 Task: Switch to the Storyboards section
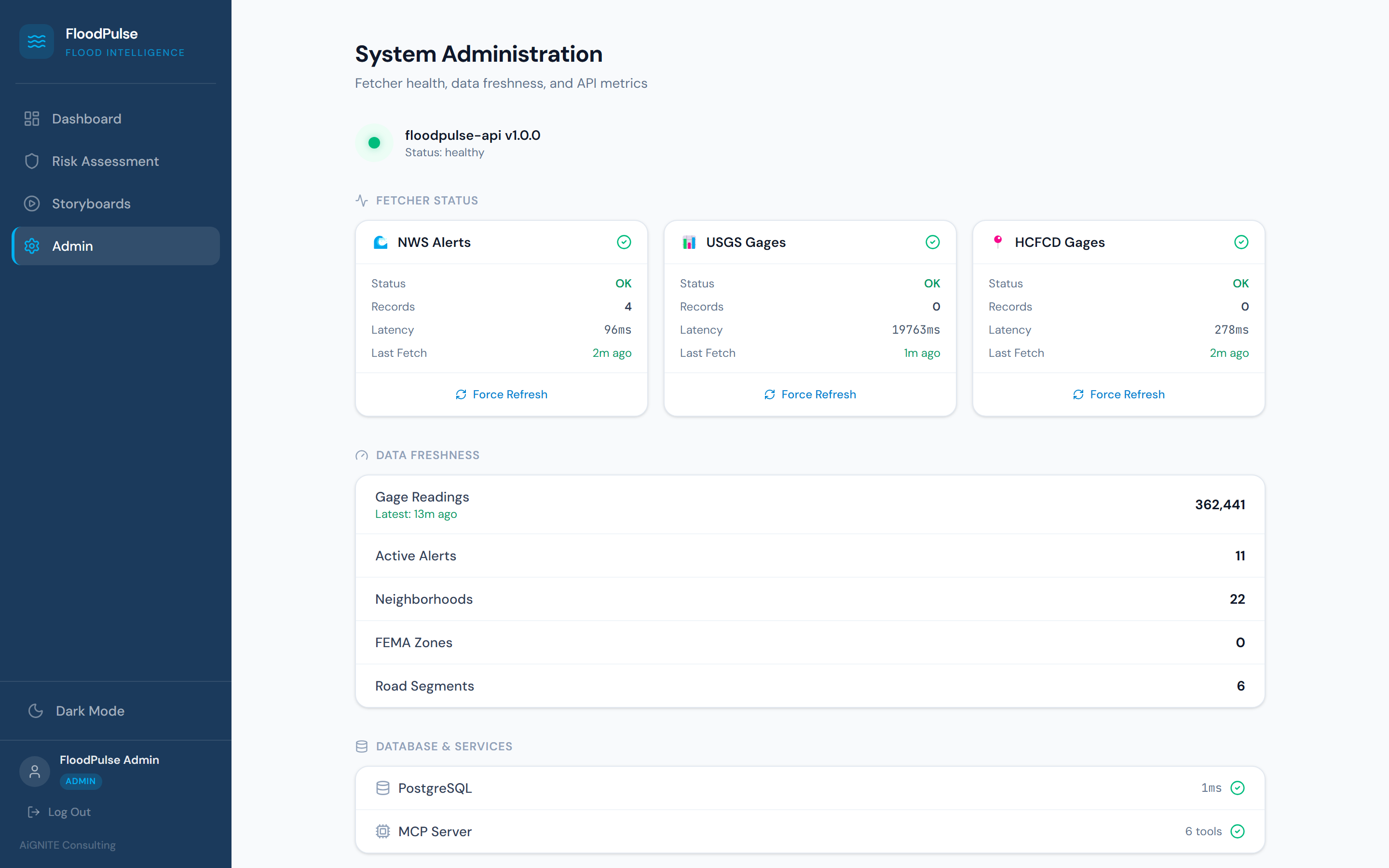click(91, 203)
